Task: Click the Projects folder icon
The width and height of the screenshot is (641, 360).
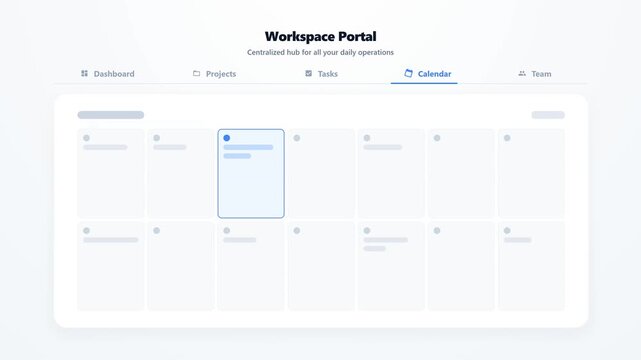Action: tap(197, 74)
